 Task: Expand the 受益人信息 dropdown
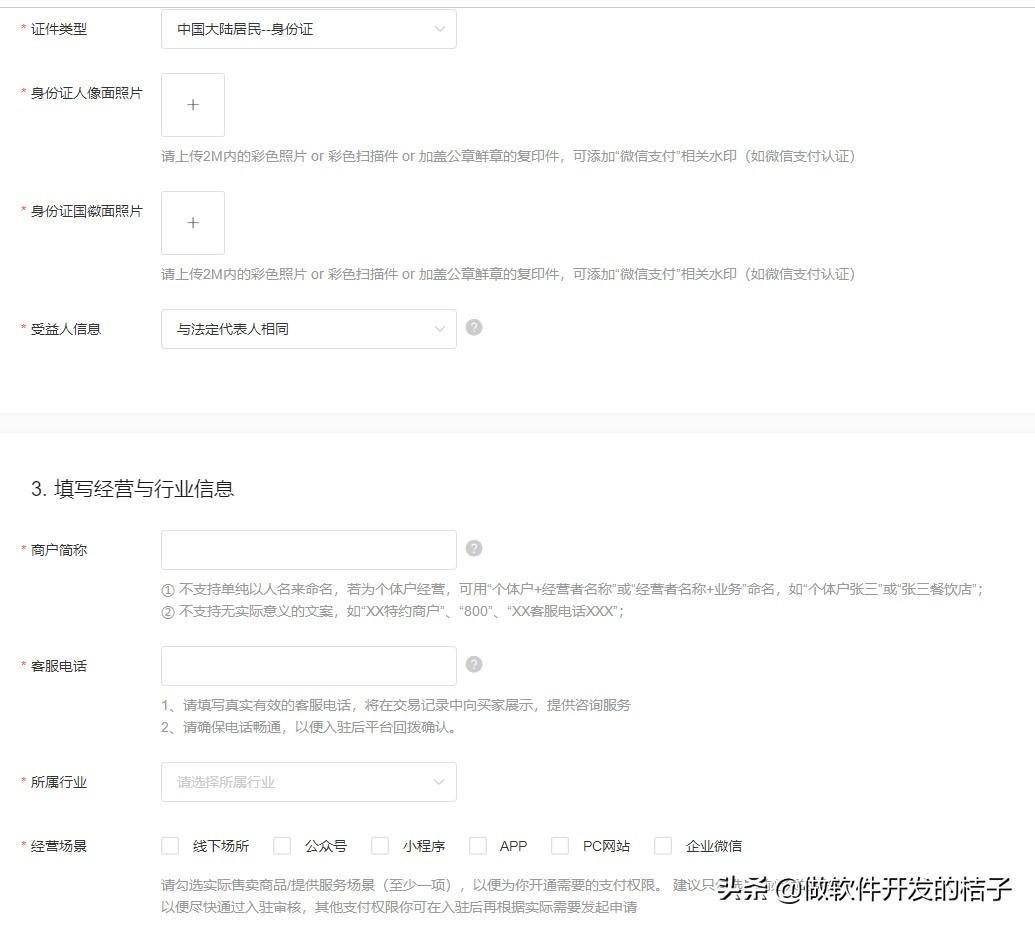308,329
